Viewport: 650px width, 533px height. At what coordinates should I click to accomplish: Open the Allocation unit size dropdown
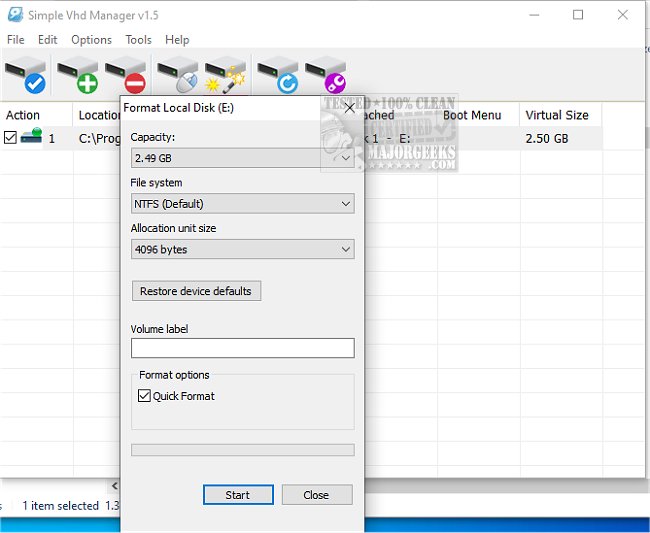click(243, 249)
